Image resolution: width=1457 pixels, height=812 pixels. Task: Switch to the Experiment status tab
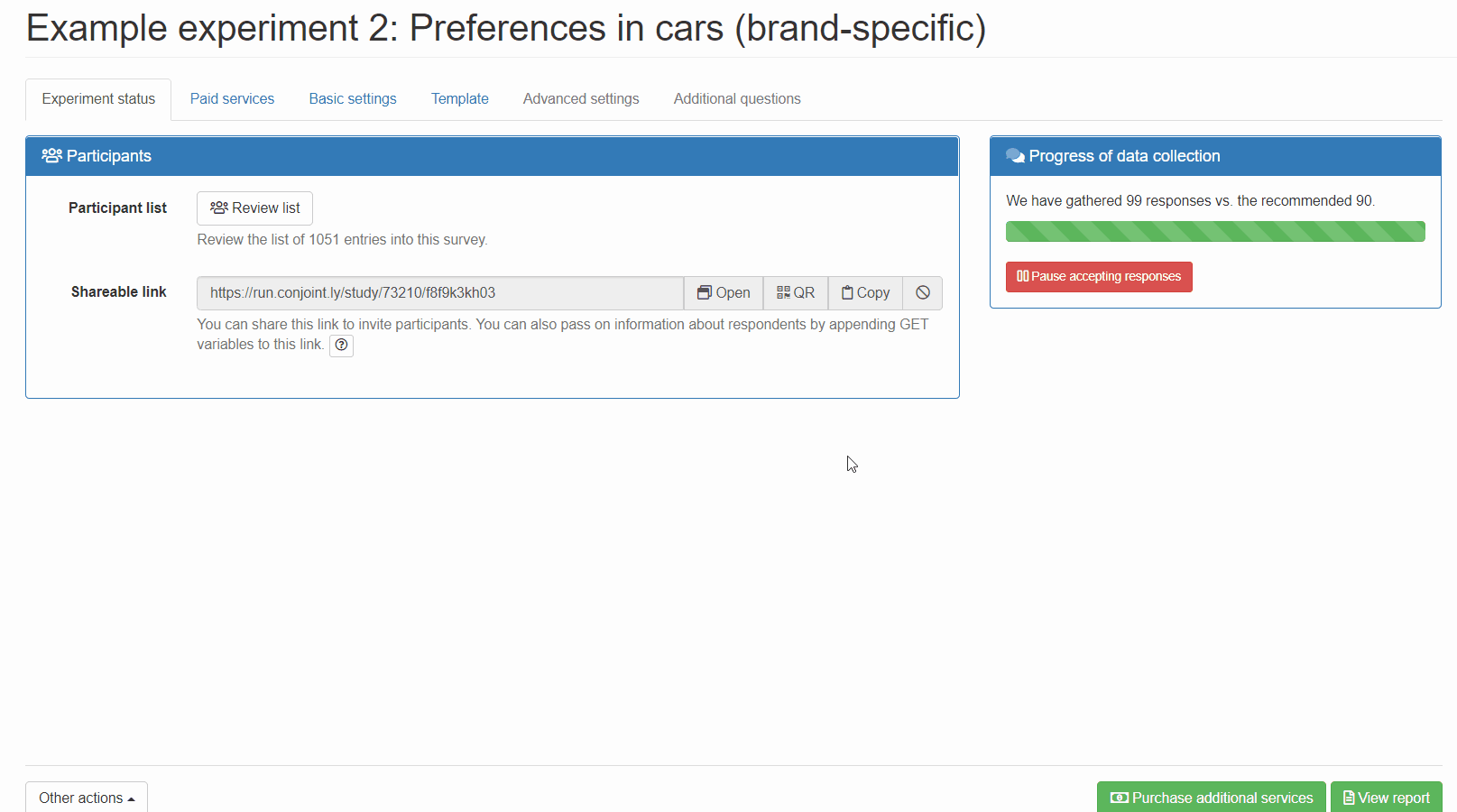pos(98,99)
